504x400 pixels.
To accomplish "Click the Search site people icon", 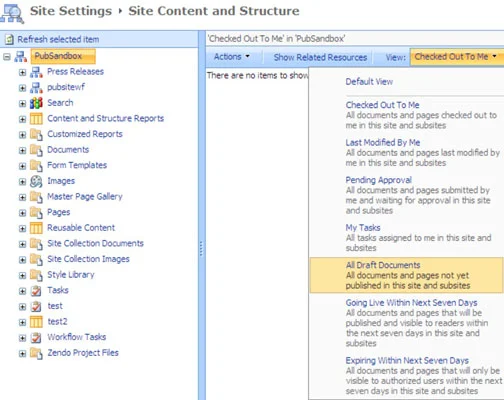I will [36, 103].
